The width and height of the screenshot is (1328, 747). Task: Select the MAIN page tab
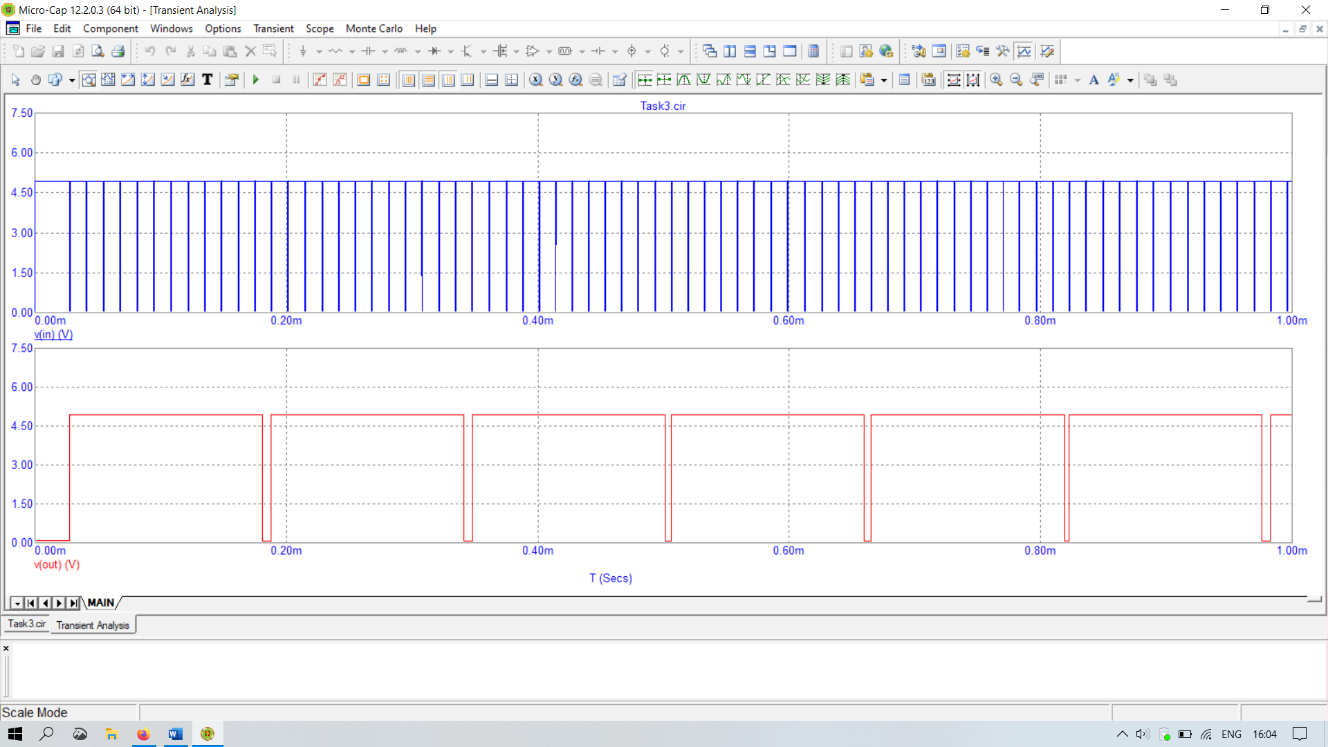[x=100, y=603]
